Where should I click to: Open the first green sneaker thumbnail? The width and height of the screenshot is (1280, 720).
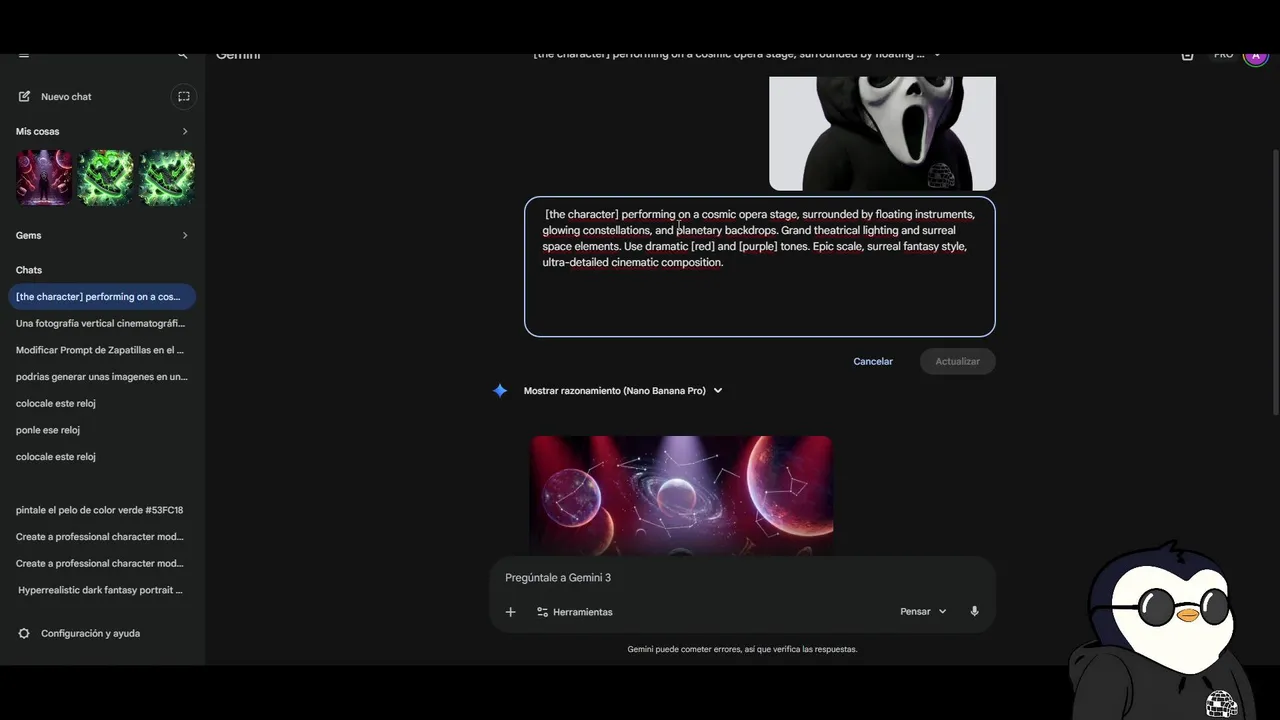[105, 178]
